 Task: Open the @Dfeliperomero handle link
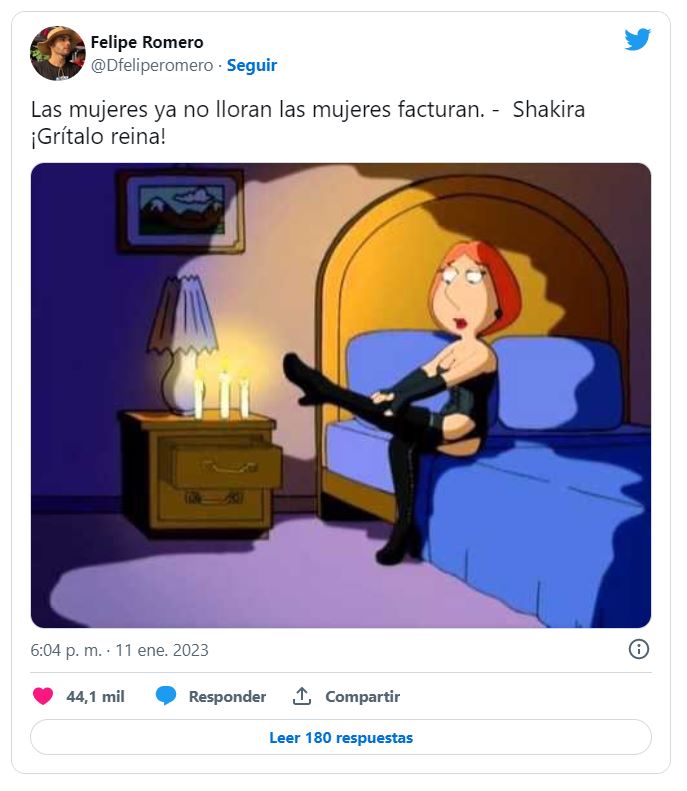click(x=152, y=65)
